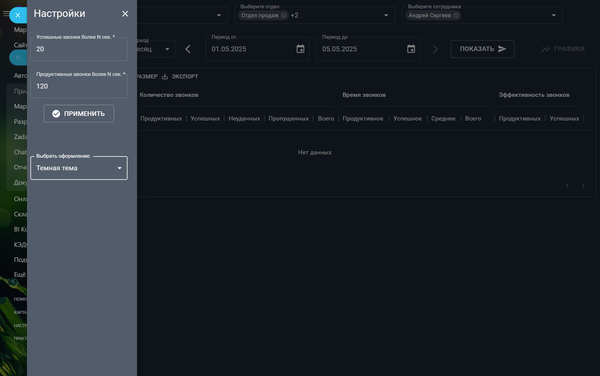Click the Эффективность звонков group header
This screenshot has width=600, height=376.
[x=534, y=95]
